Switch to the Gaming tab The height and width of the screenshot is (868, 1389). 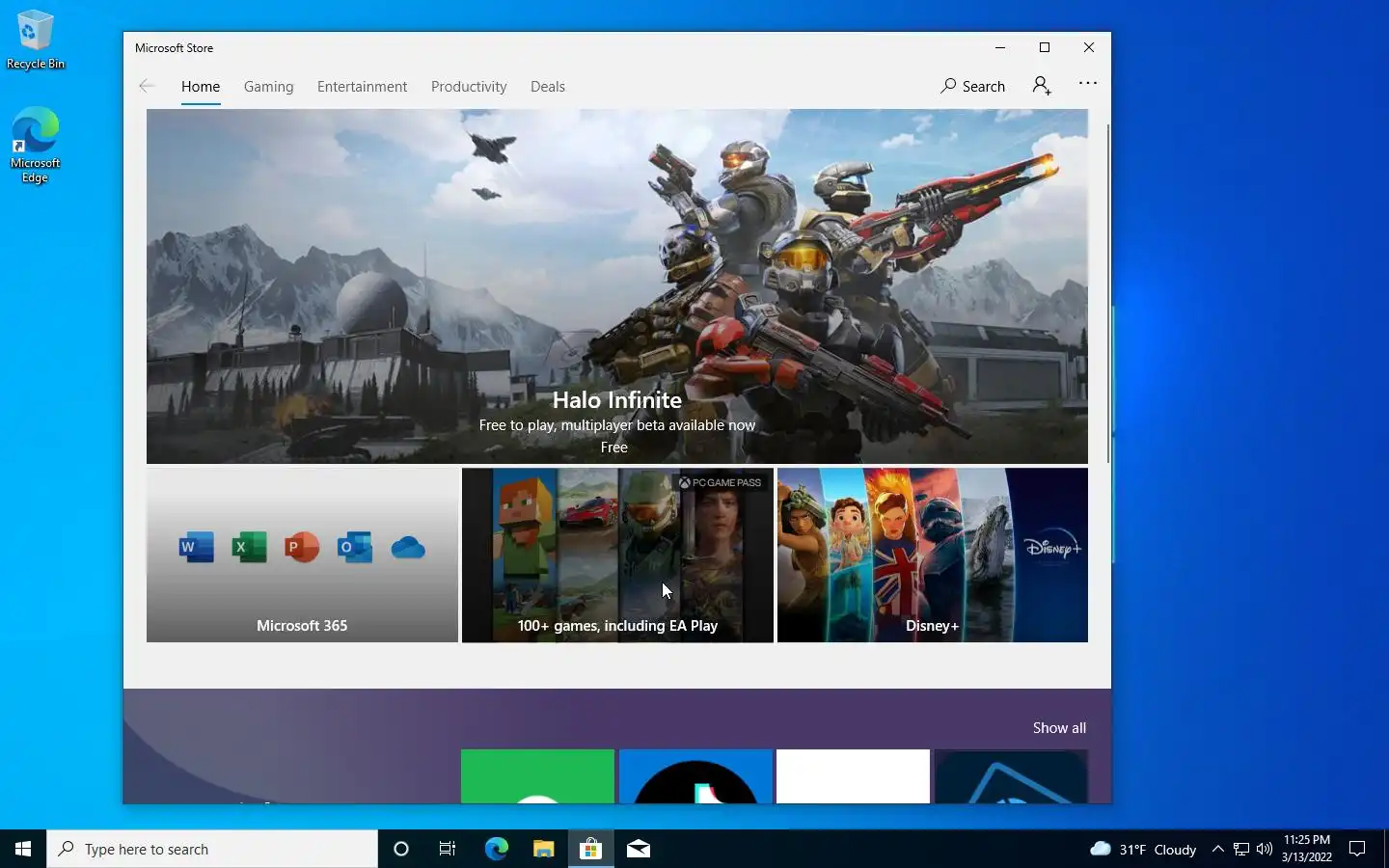[268, 87]
